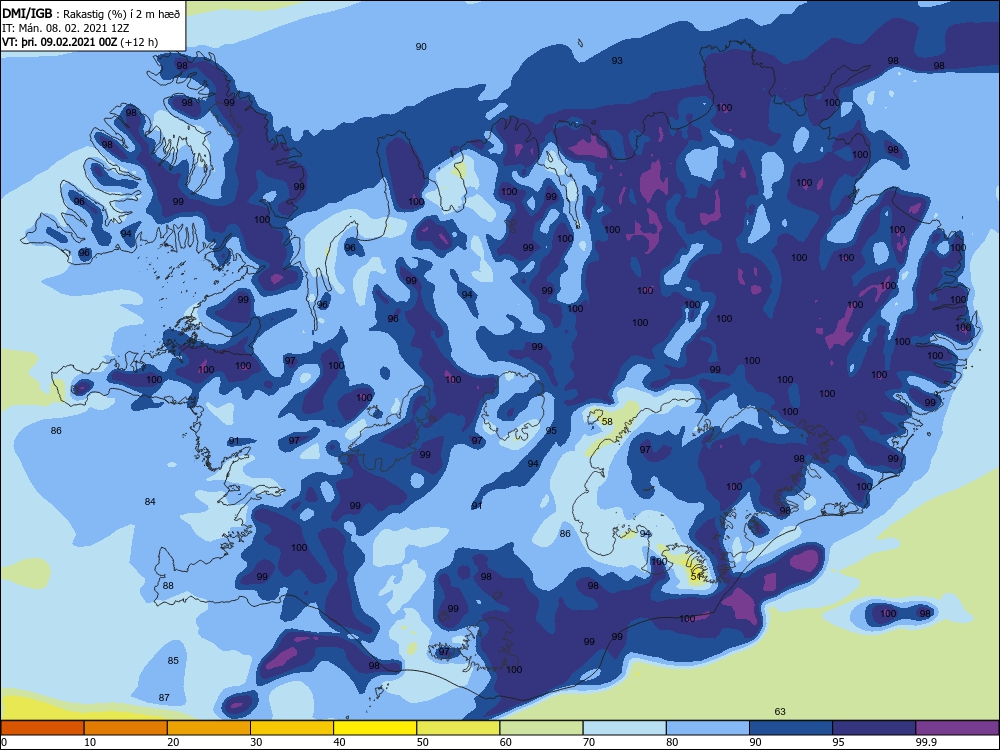Viewport: 1000px width, 750px height.
Task: Click the "87" value near the bottom-left
Action: coord(164,697)
